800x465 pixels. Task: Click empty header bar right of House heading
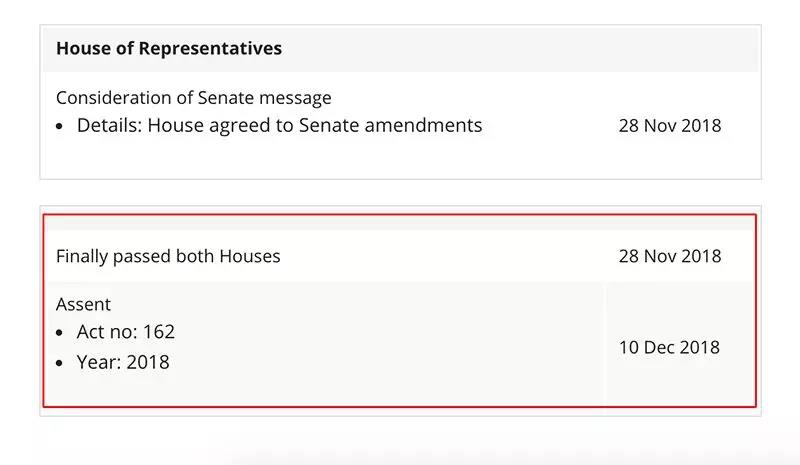tap(518, 48)
